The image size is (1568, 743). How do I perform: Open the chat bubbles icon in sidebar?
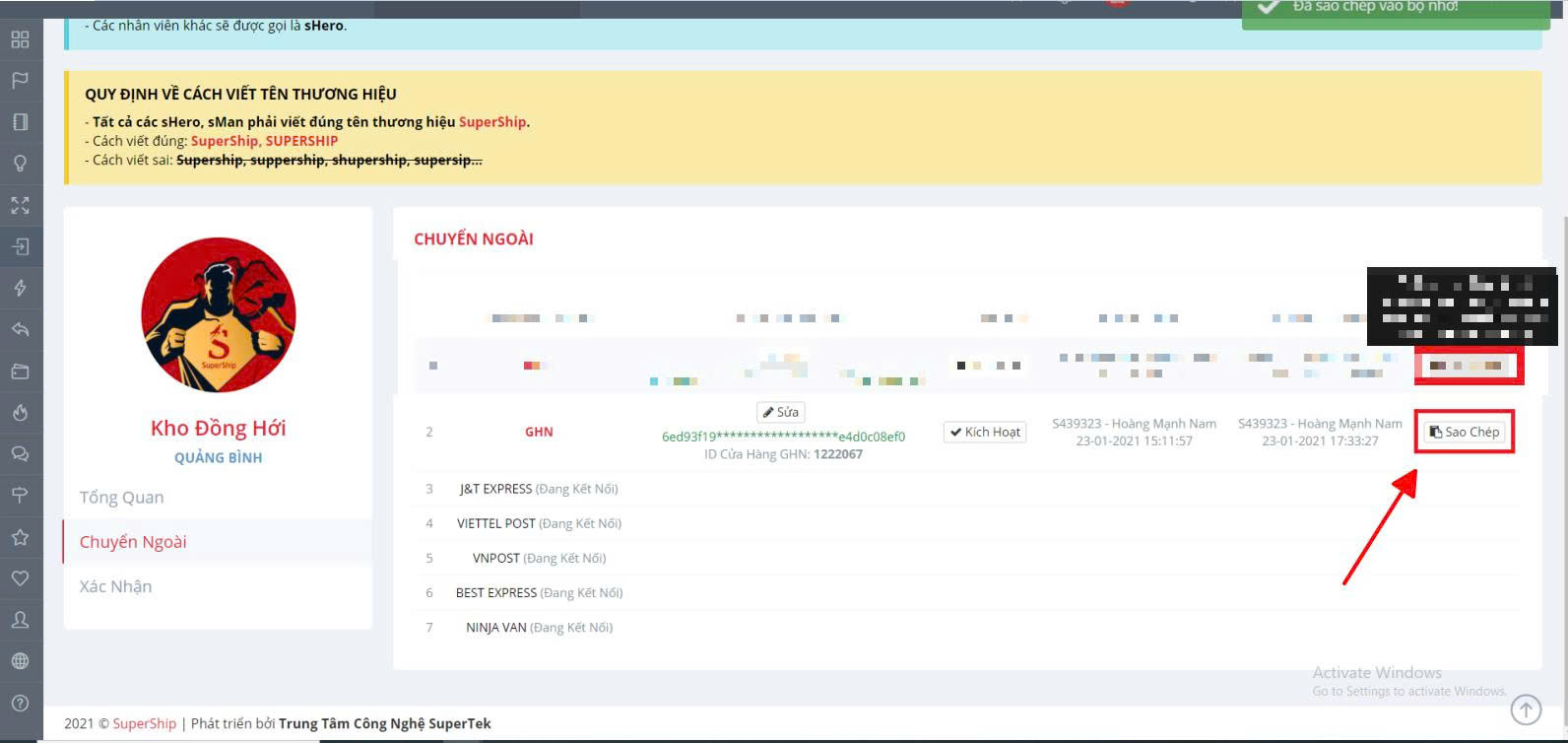[x=20, y=454]
